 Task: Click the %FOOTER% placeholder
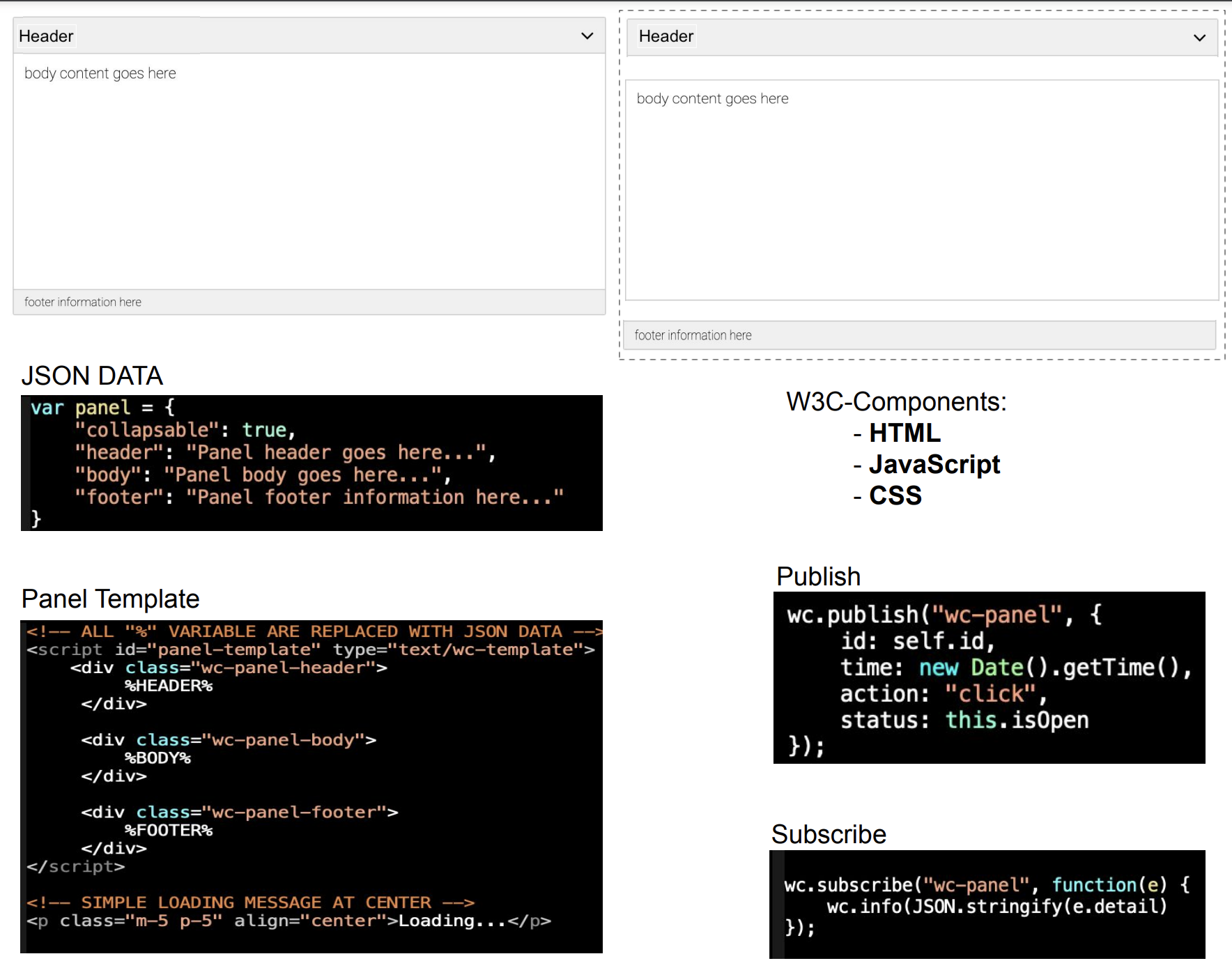pos(169,830)
